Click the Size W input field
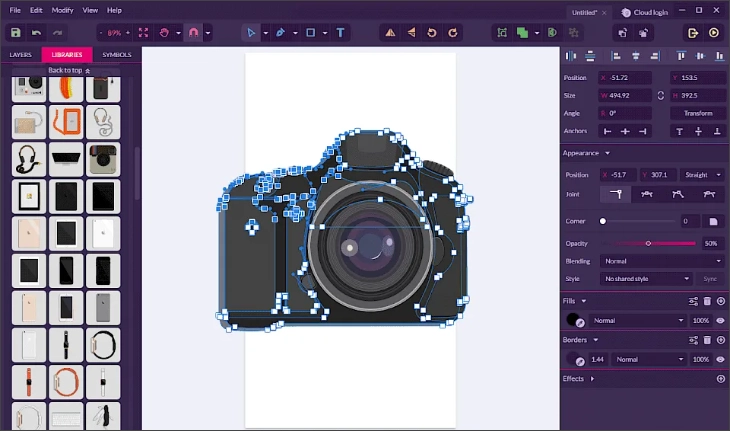This screenshot has width=730, height=431. tap(625, 95)
